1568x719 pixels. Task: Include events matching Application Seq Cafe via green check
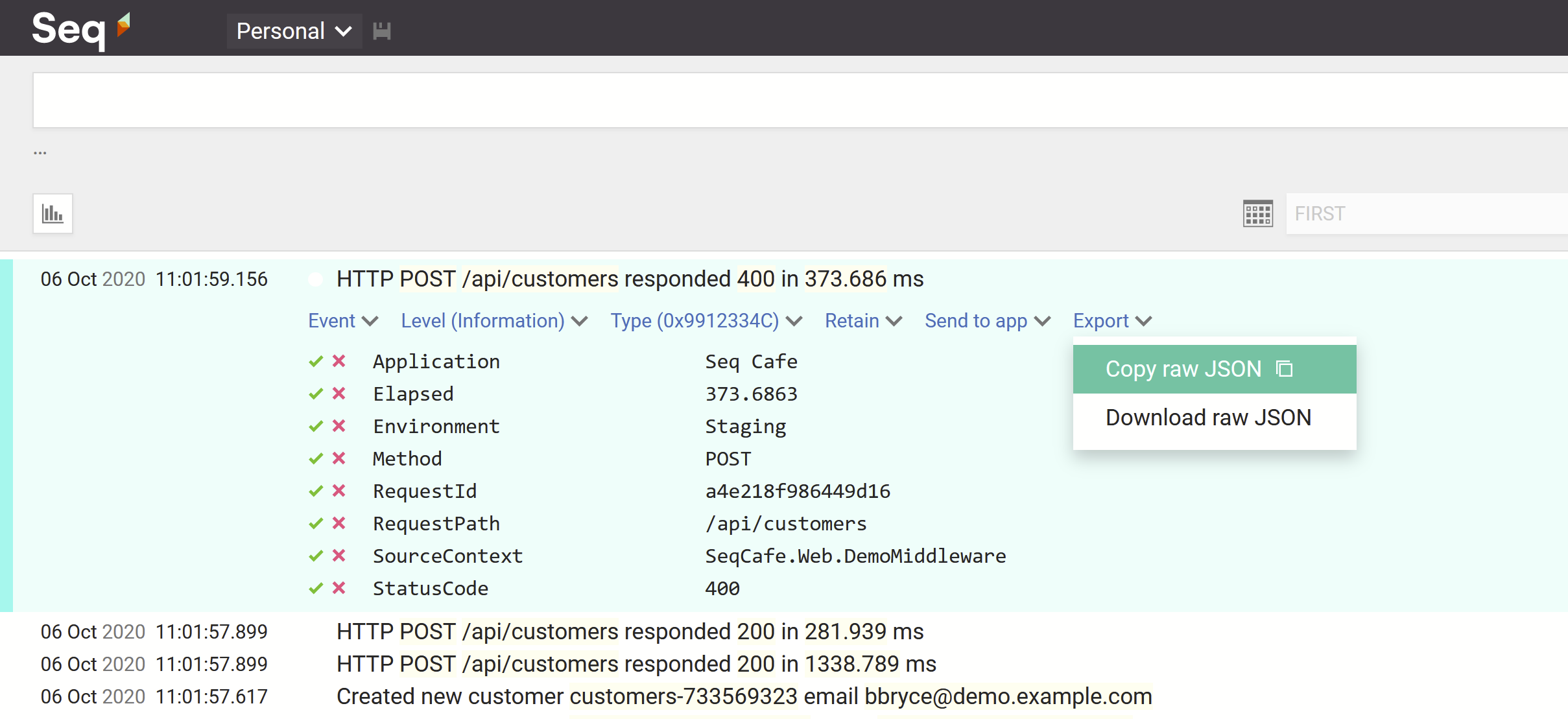click(316, 361)
